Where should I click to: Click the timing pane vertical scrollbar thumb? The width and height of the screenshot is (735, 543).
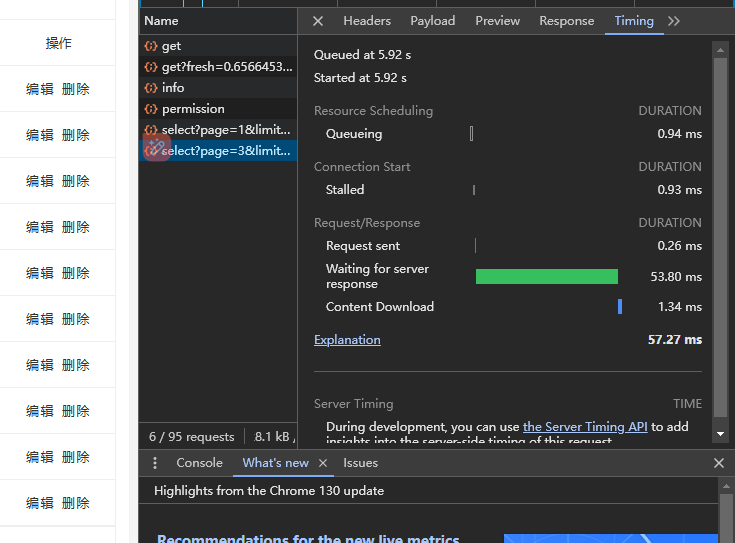(720, 237)
